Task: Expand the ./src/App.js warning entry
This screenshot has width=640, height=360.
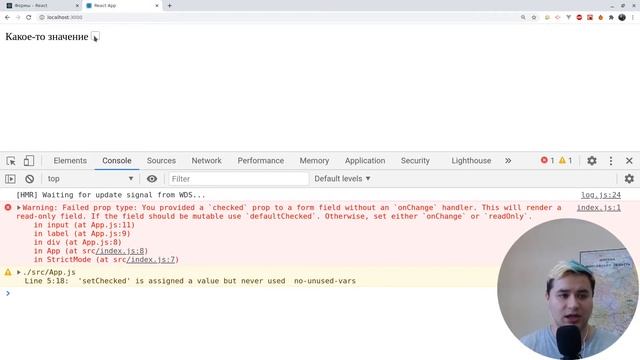Action: [19, 272]
